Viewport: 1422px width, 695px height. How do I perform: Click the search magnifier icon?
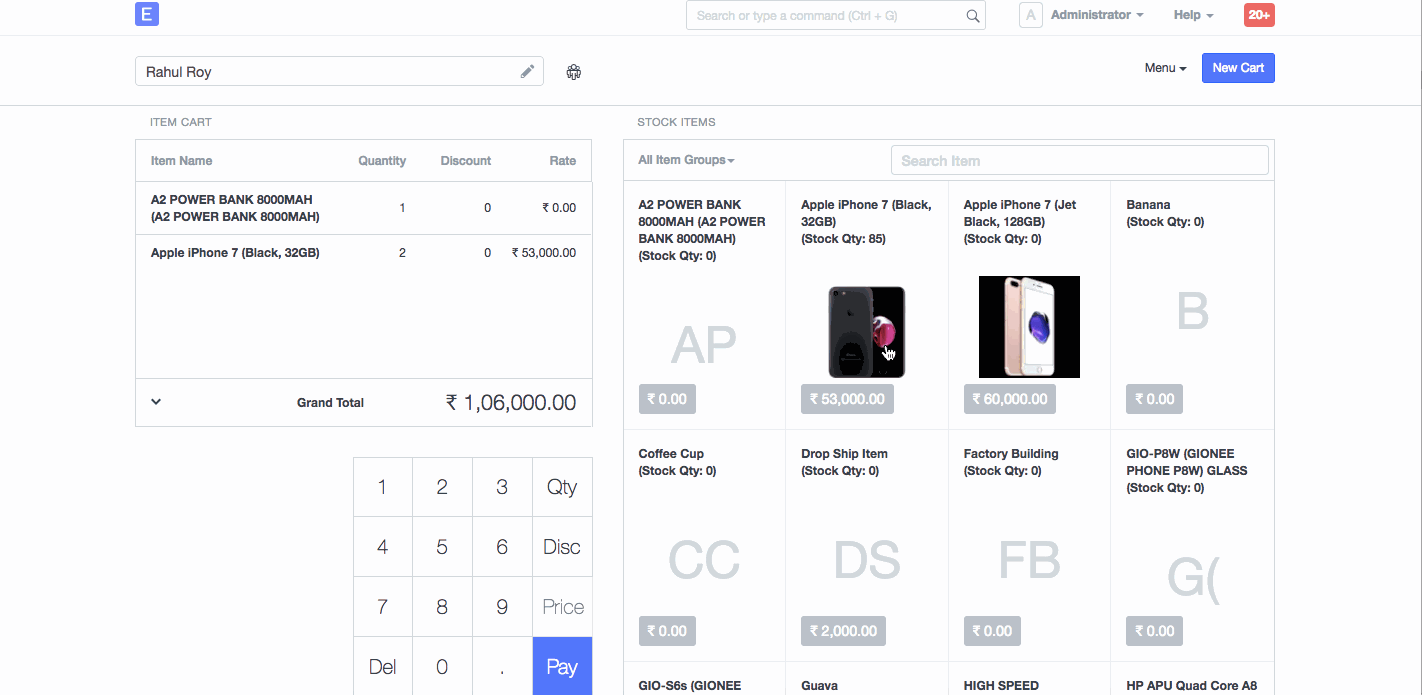click(972, 16)
